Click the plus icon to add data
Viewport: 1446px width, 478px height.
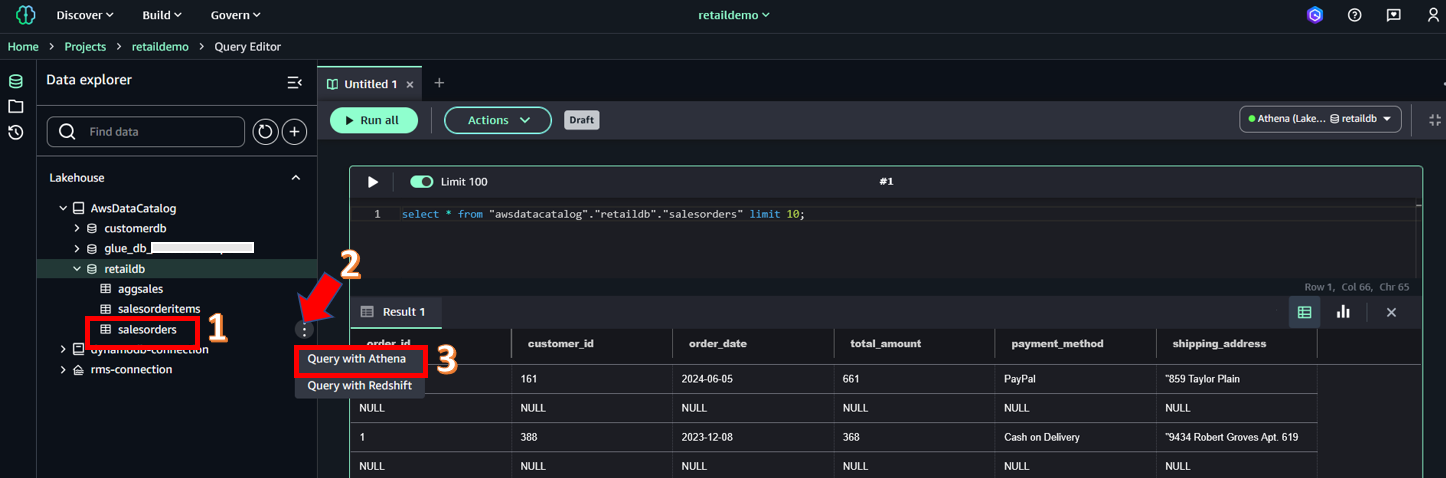pos(294,132)
